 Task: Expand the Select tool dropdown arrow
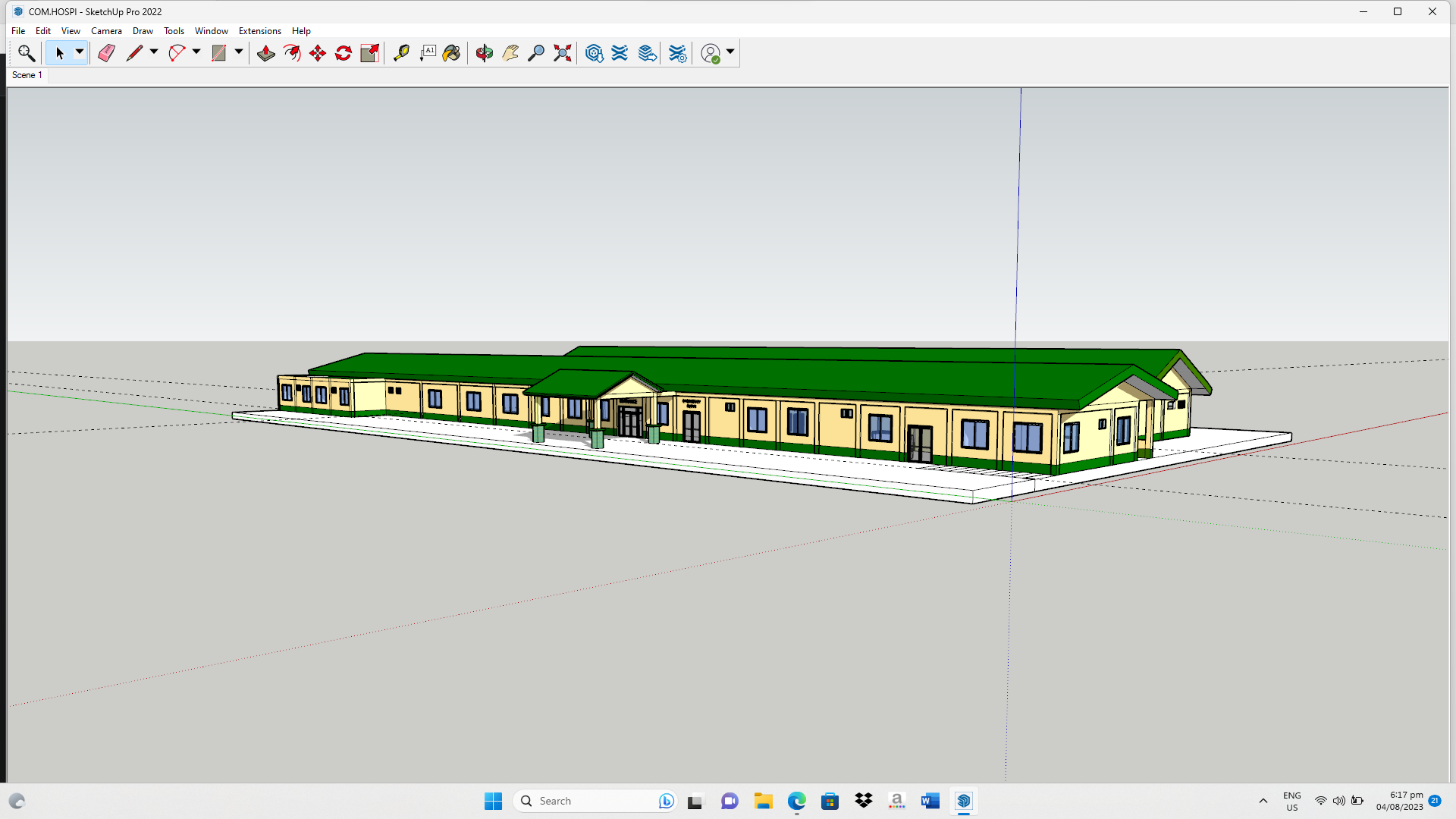[79, 52]
